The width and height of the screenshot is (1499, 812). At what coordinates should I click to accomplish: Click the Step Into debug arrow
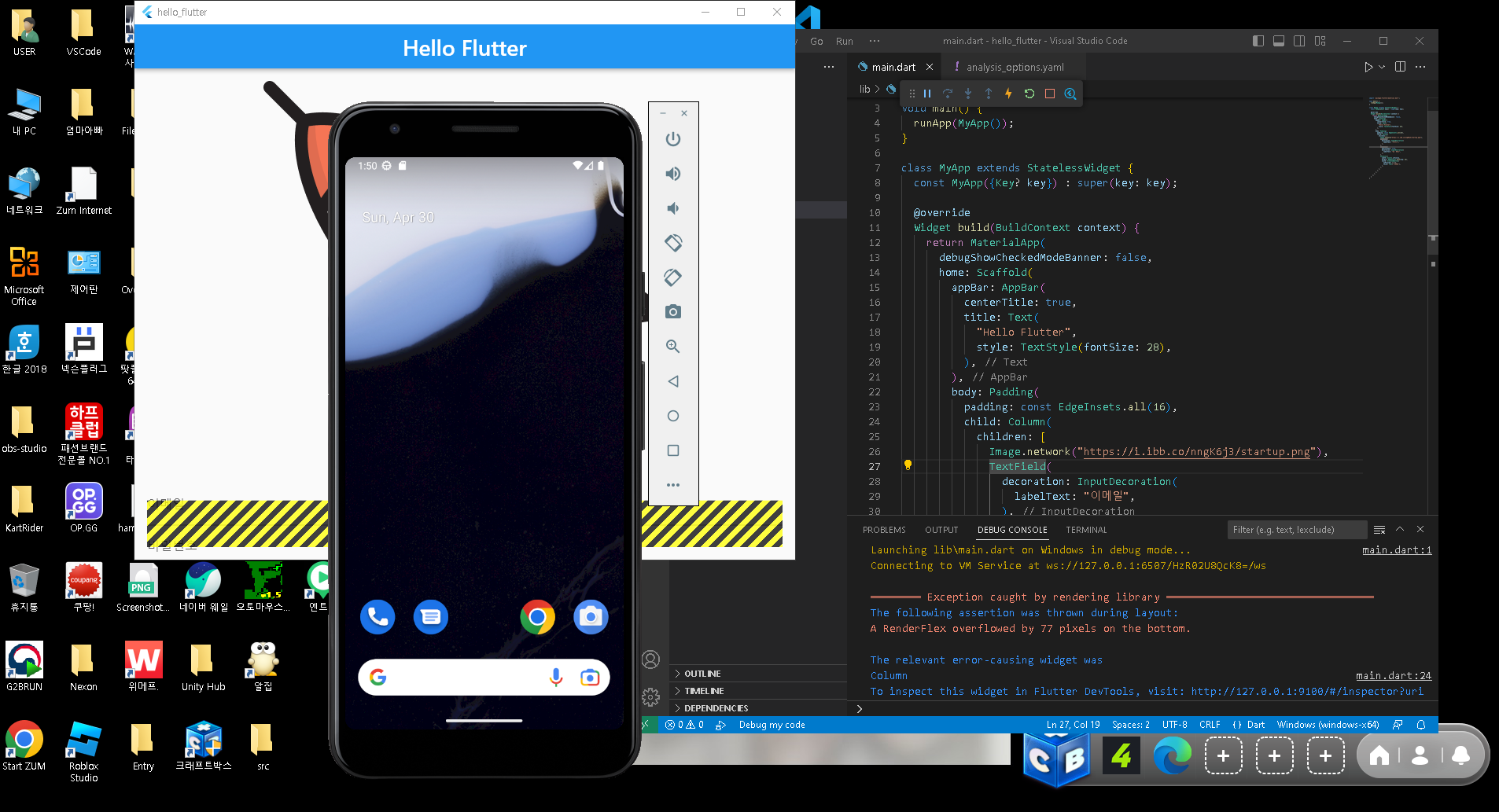click(x=968, y=94)
